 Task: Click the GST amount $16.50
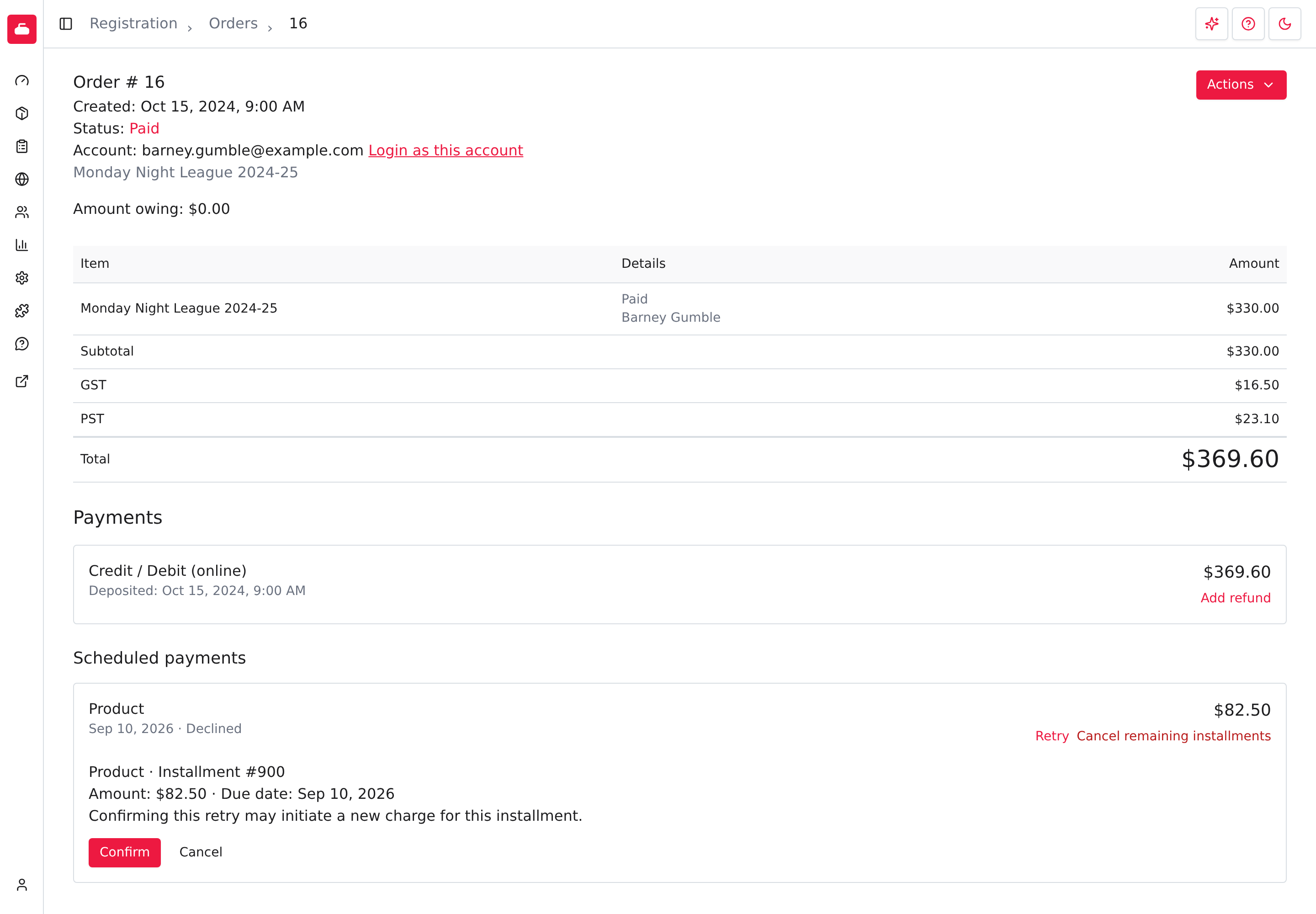coord(1257,385)
